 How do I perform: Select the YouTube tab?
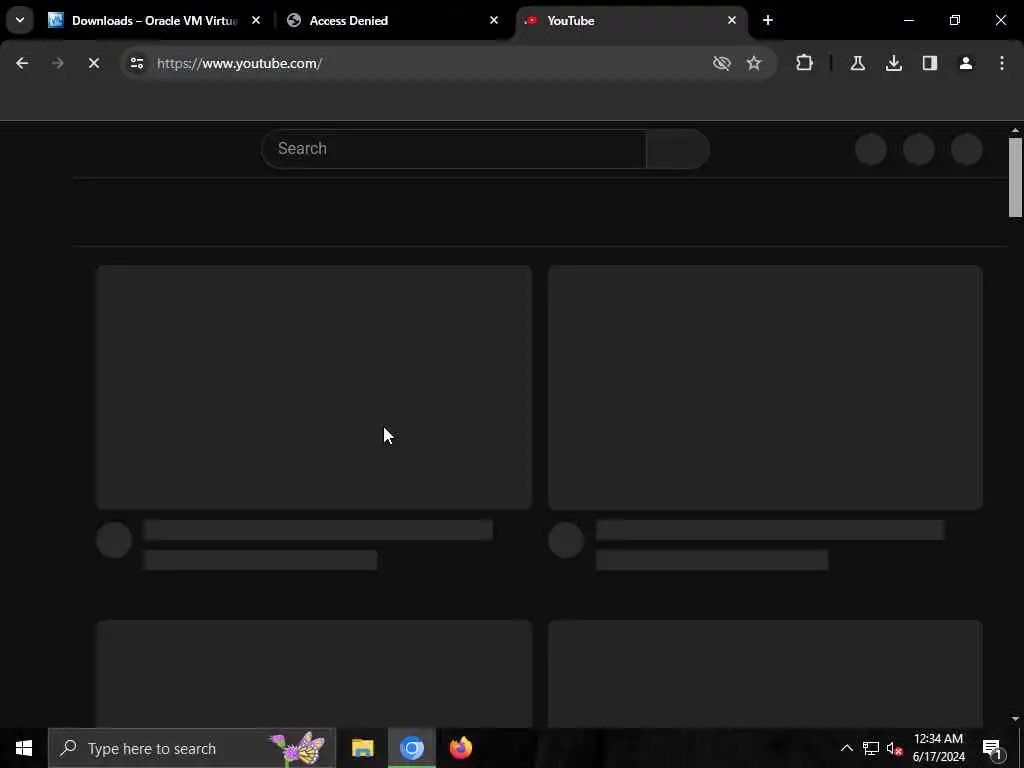631,20
